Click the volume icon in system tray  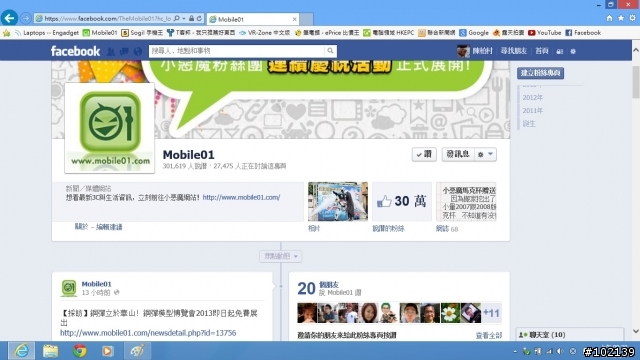[560, 351]
